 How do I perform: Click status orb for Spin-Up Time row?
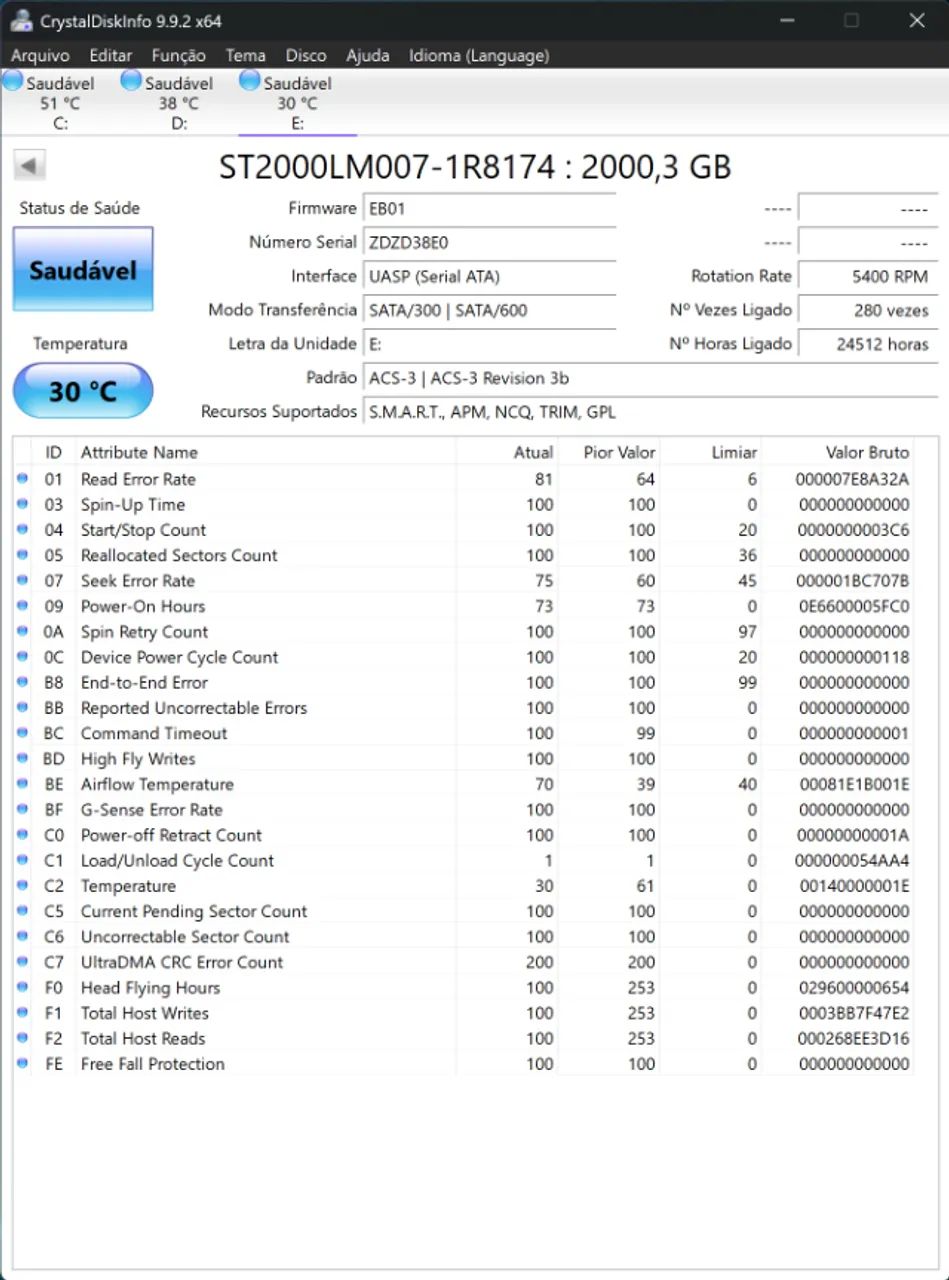[x=23, y=504]
